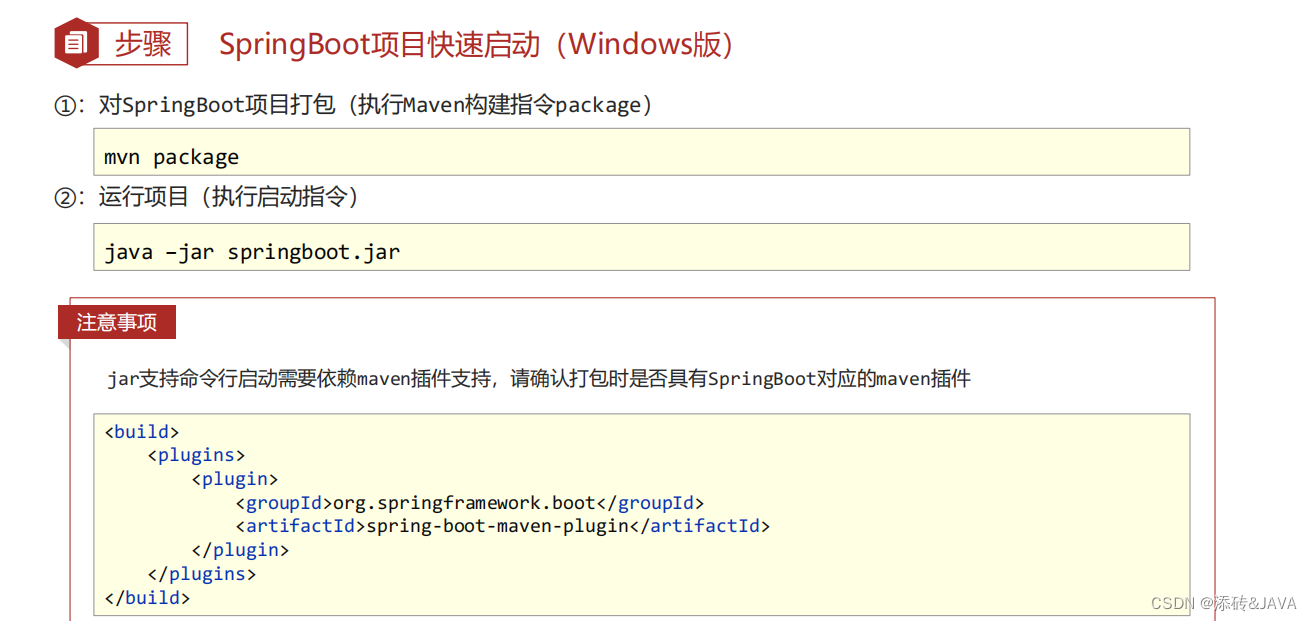Image resolution: width=1312 pixels, height=621 pixels.
Task: Select the 步骤 label box
Action: 142,44
